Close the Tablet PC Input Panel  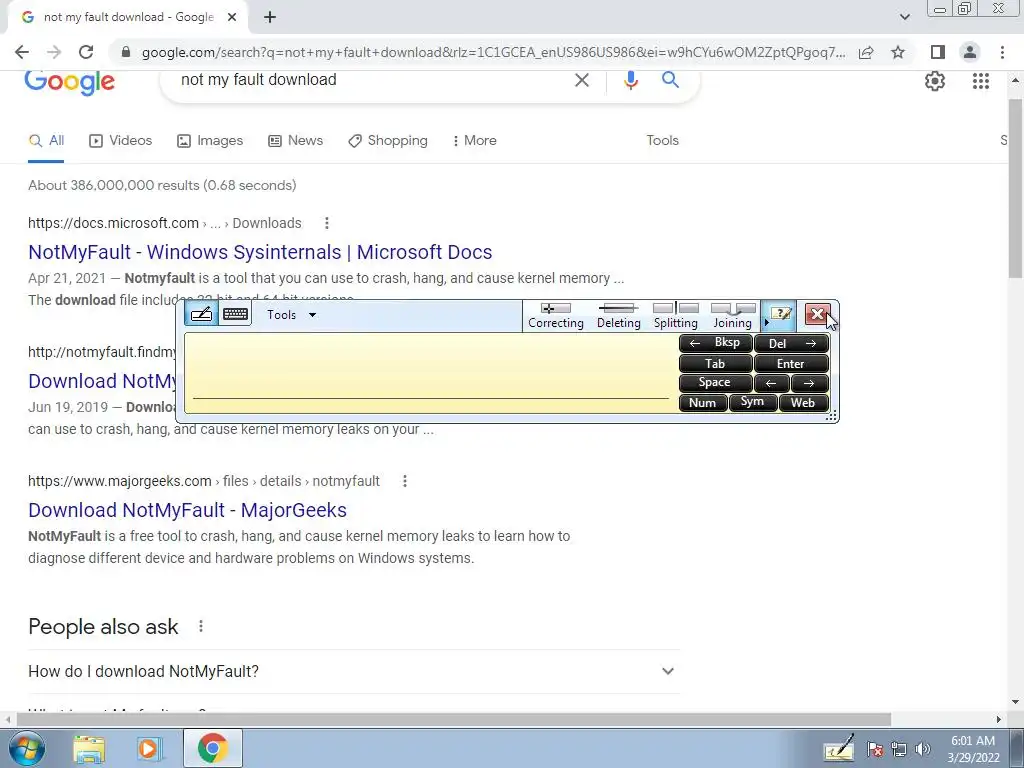click(x=817, y=315)
